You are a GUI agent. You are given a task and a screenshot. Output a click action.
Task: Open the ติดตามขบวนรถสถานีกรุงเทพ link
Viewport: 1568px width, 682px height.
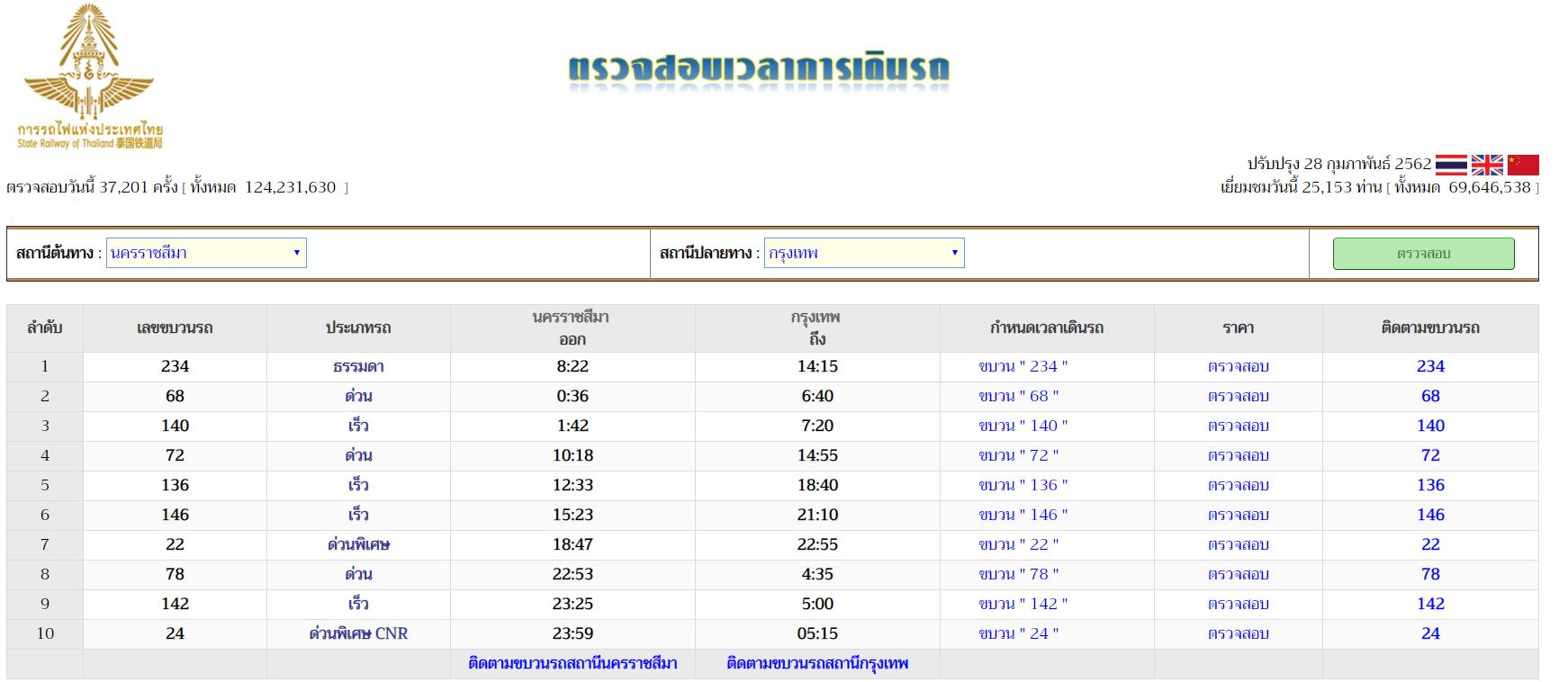tap(817, 663)
